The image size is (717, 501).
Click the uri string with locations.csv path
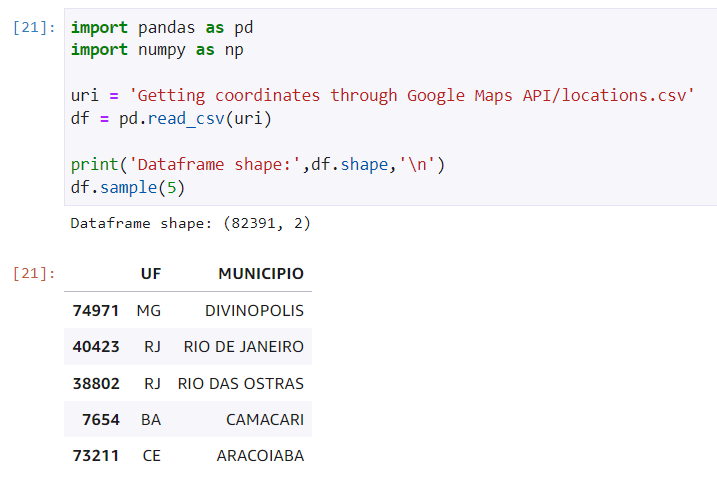(x=411, y=96)
